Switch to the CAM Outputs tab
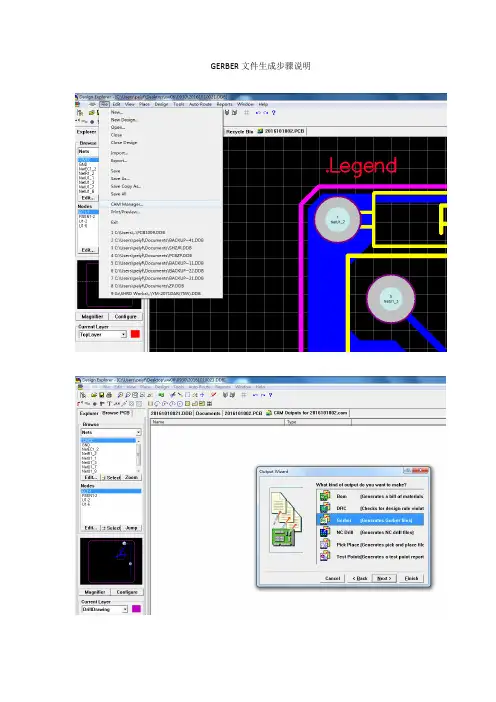The width and height of the screenshot is (496, 702). coord(307,413)
